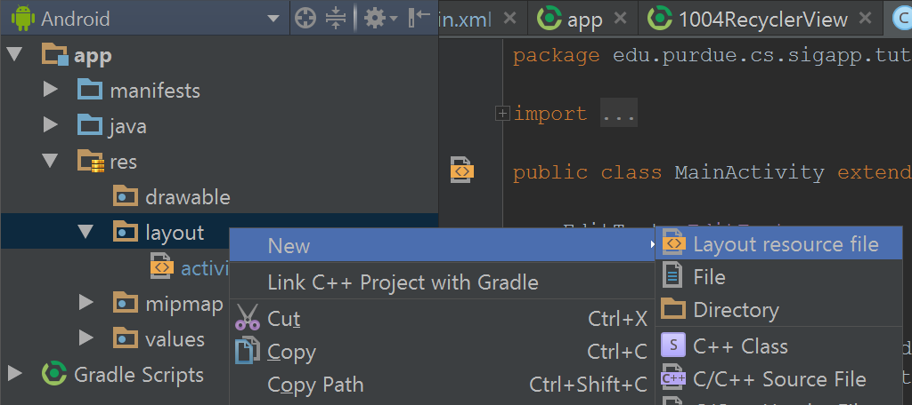Click the collapsed import ellipsis

[x=619, y=114]
